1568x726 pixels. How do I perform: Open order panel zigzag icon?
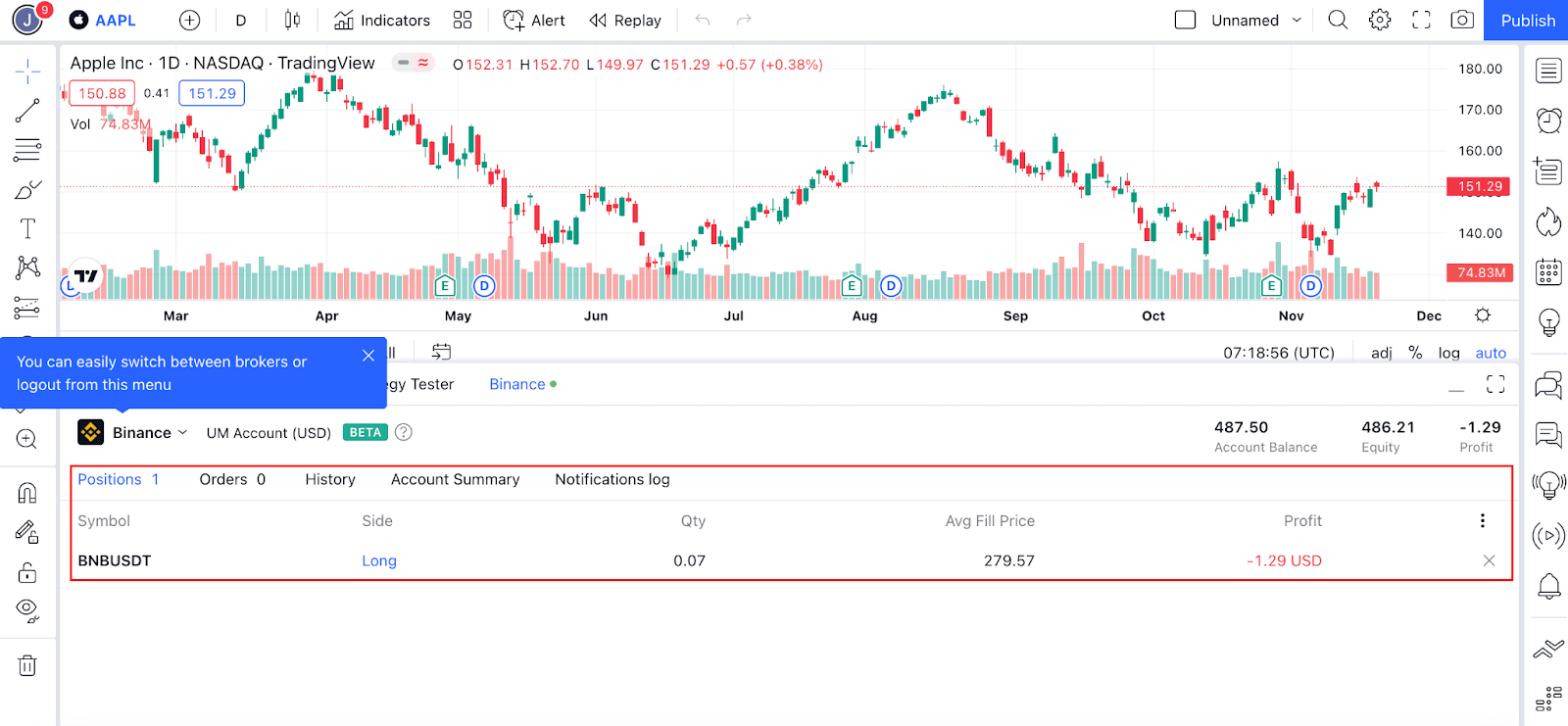click(x=1548, y=649)
